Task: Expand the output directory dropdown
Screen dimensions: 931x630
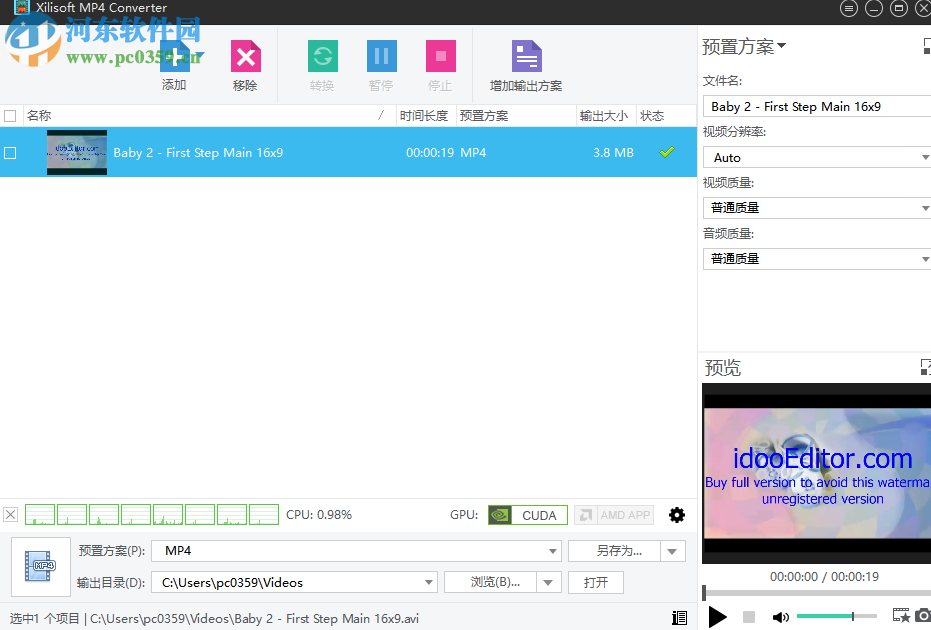Action: point(428,582)
